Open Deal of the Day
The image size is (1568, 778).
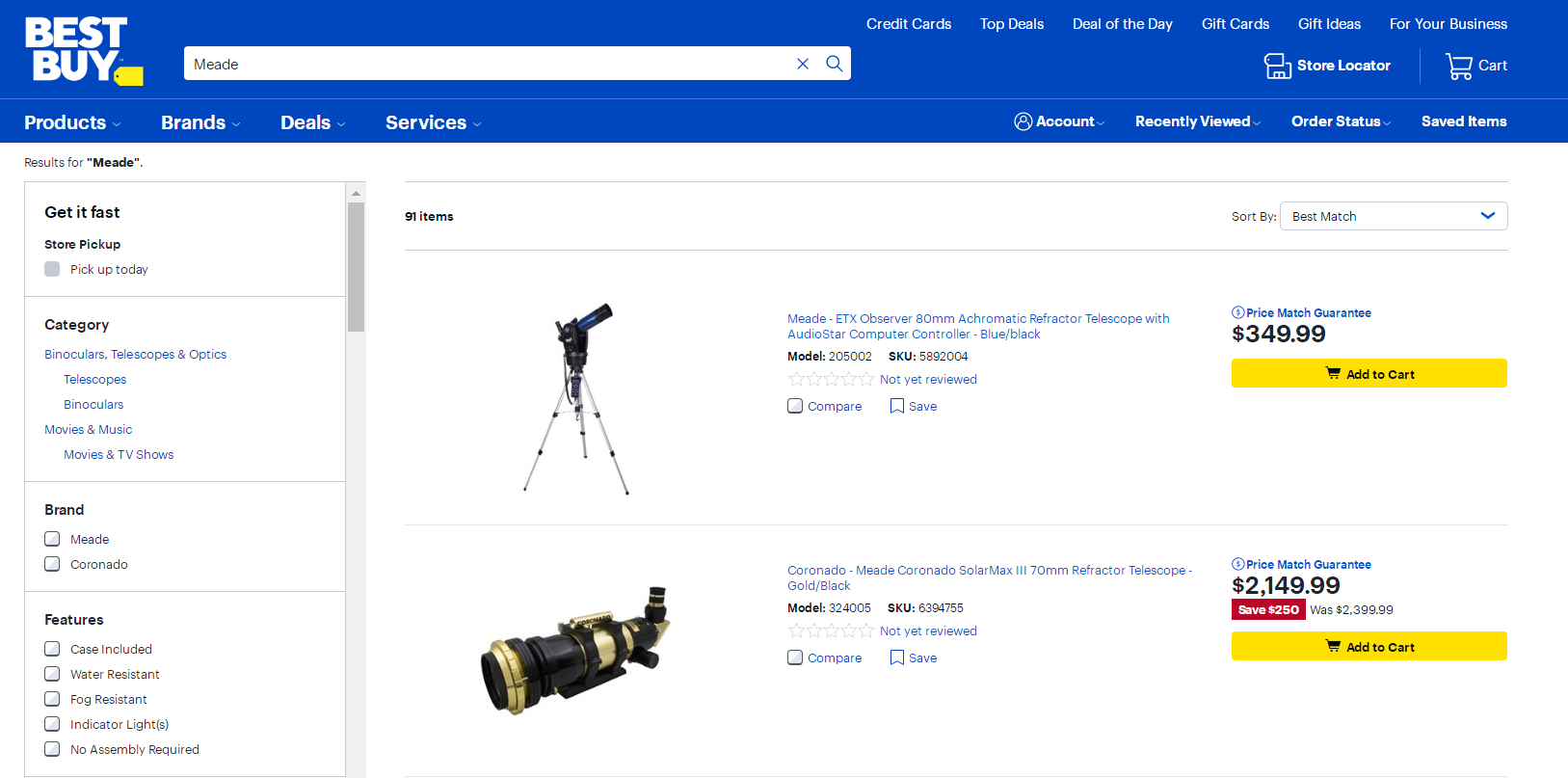coord(1123,24)
